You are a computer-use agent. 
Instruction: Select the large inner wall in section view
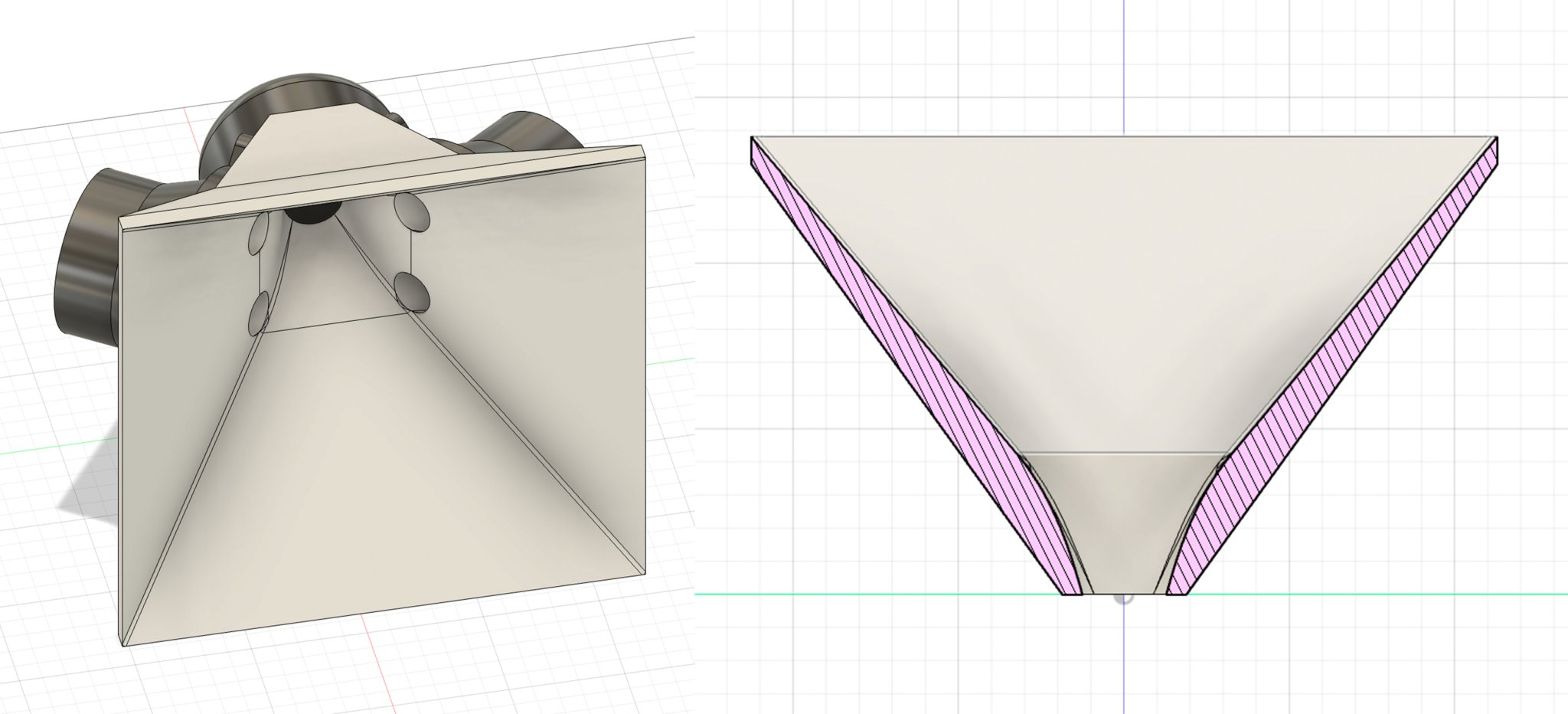coord(1123,295)
